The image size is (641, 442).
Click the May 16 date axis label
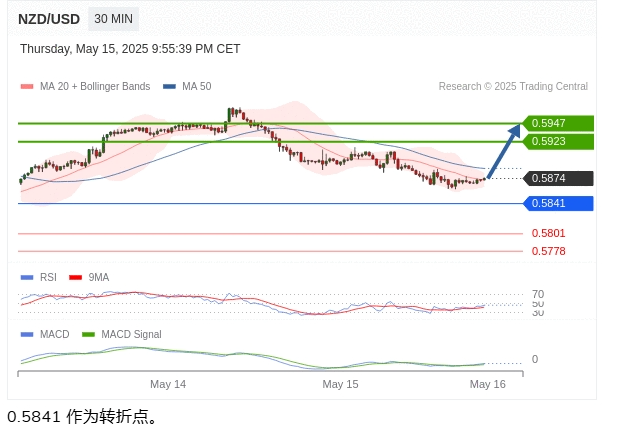[x=488, y=384]
